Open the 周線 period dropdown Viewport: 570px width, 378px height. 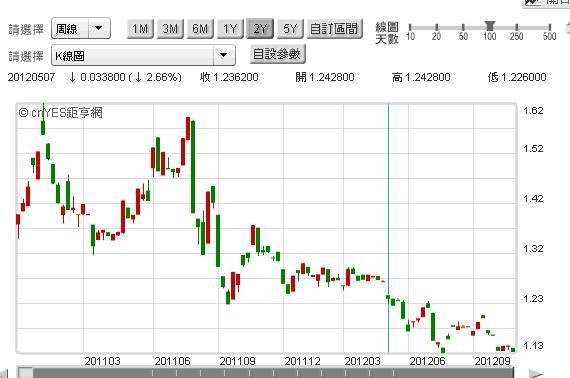[81, 28]
